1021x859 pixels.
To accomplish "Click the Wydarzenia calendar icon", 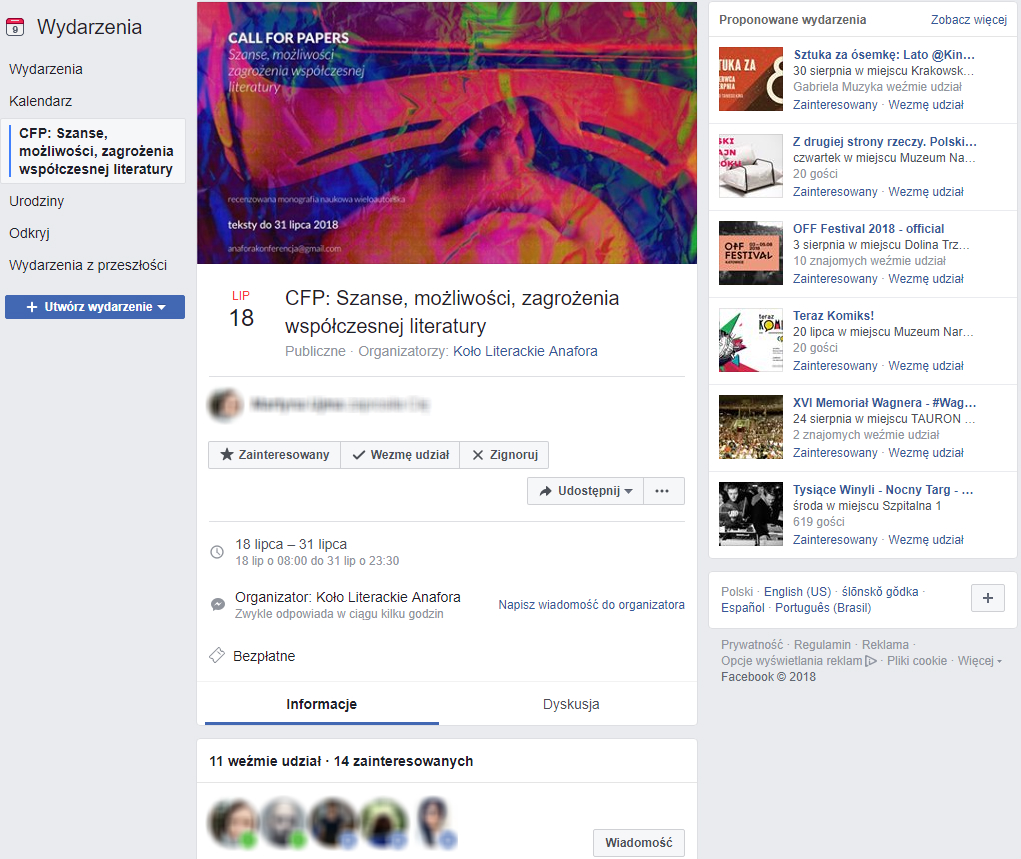I will [15, 27].
